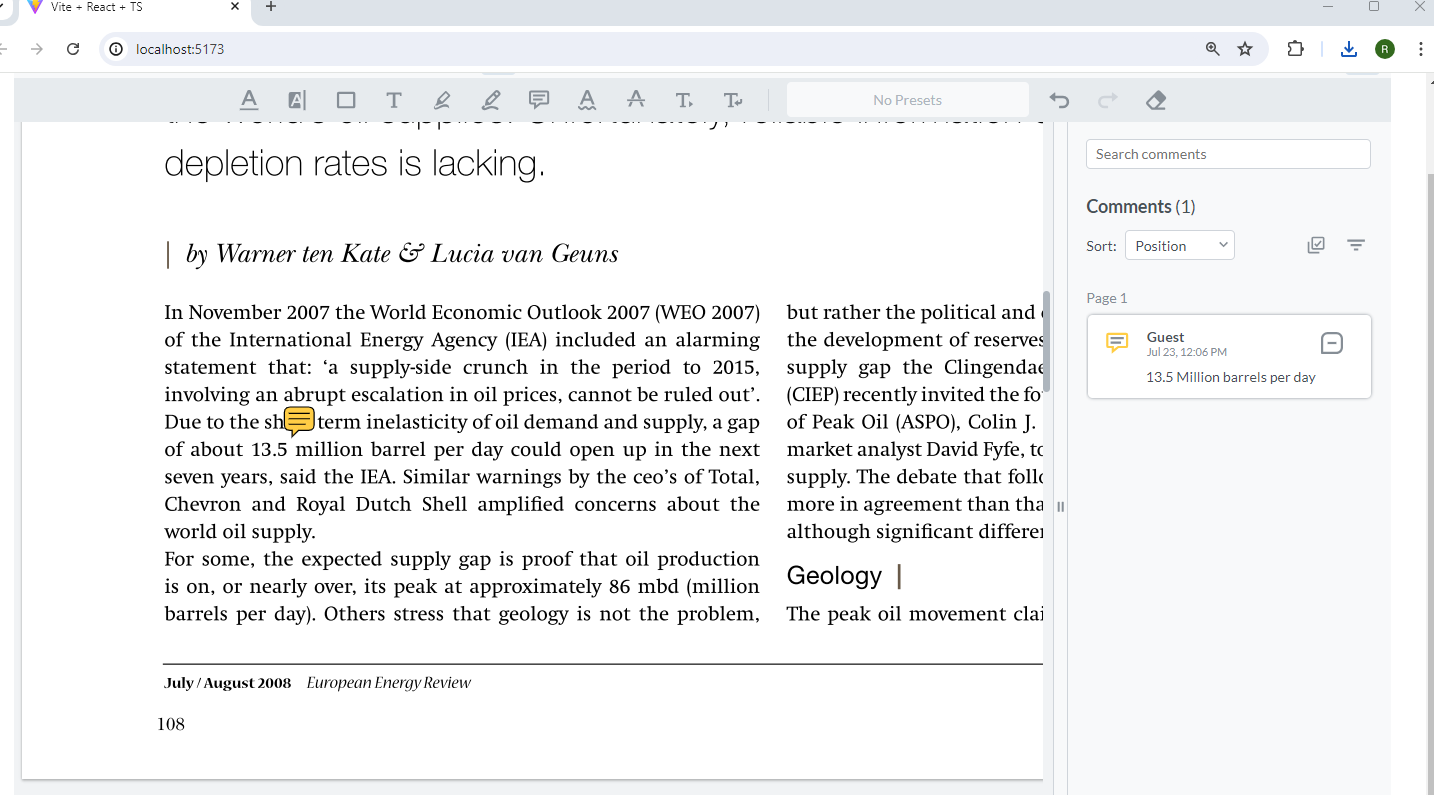Close the 'Vite + React + TS' tab
This screenshot has width=1434, height=795.
(x=235, y=7)
